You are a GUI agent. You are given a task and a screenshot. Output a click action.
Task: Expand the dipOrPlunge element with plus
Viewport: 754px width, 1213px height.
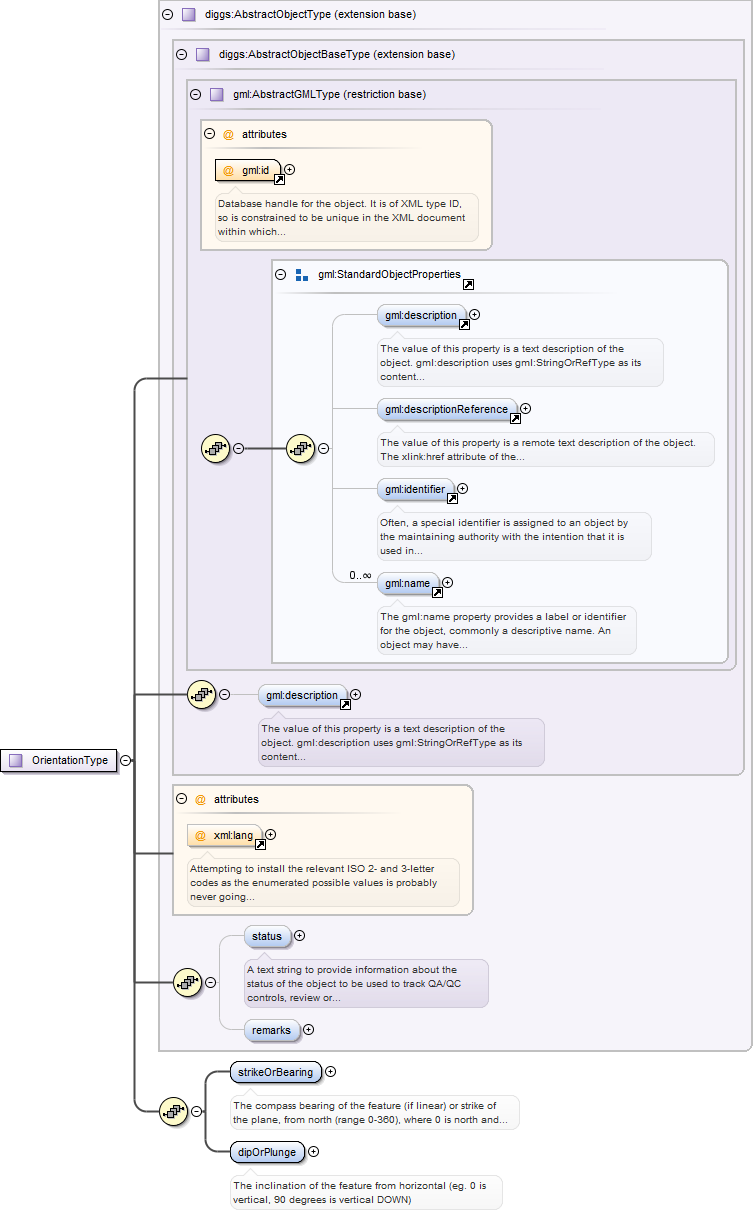point(314,1151)
